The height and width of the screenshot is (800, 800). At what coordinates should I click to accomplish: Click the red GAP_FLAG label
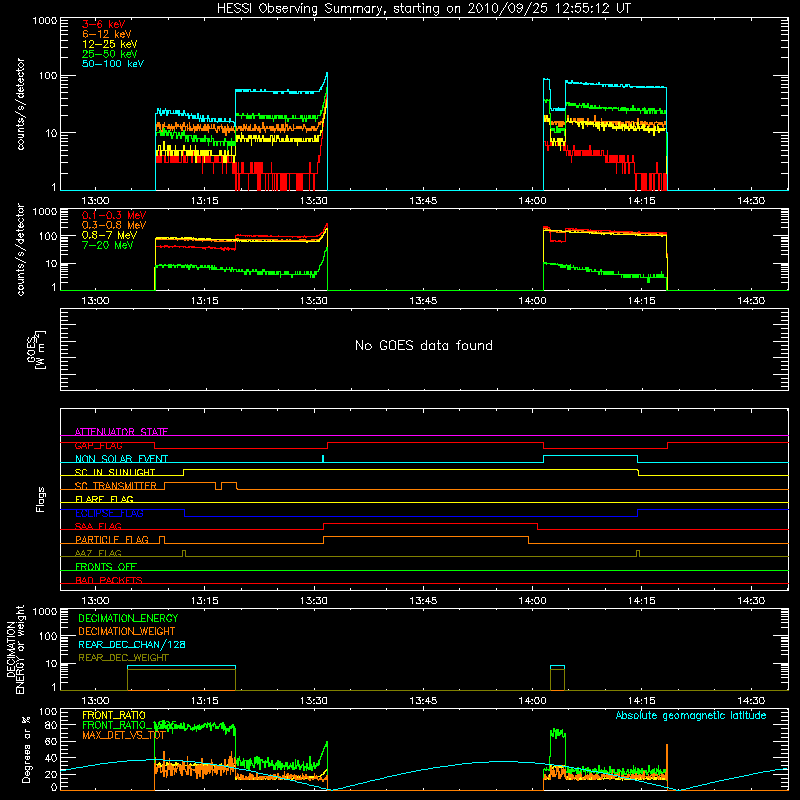(x=98, y=445)
